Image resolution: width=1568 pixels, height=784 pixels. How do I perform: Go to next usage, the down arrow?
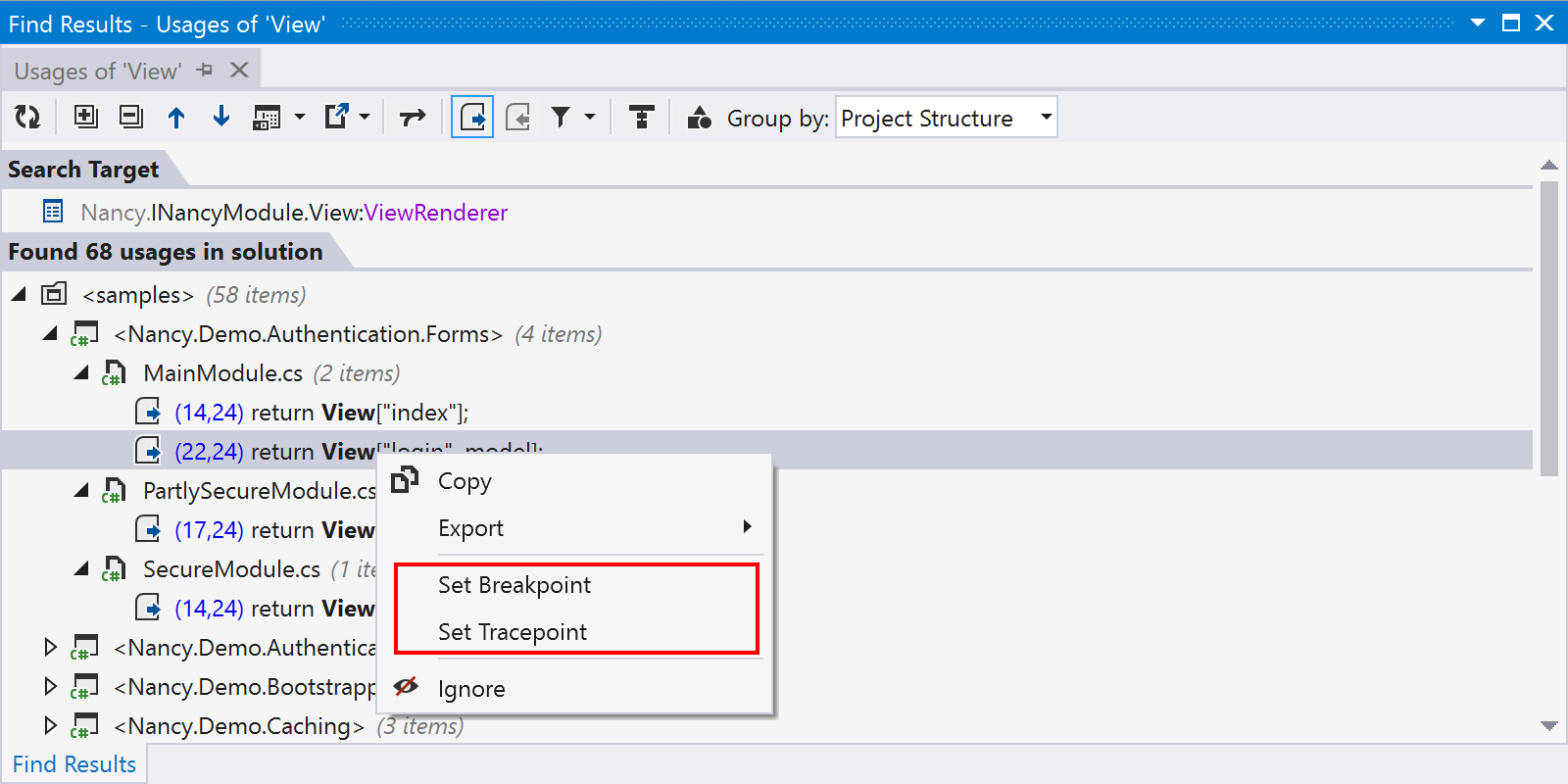click(221, 118)
